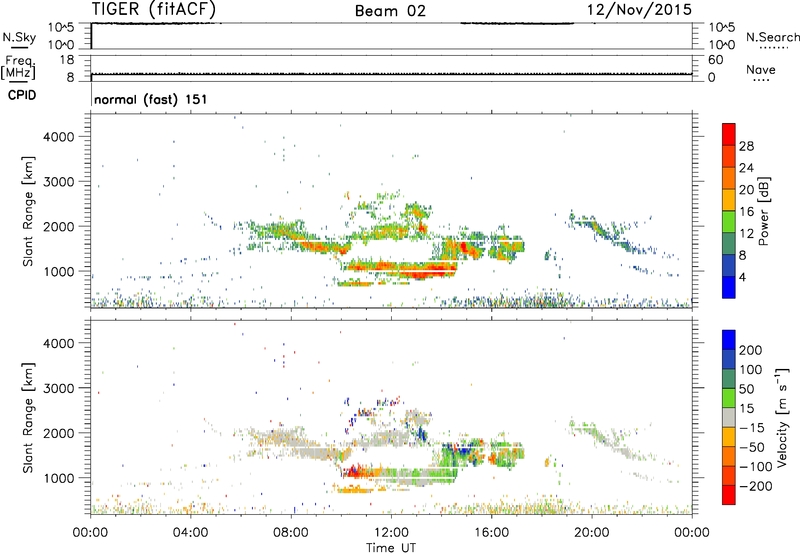Click the '60' Nave axis value

tap(716, 60)
